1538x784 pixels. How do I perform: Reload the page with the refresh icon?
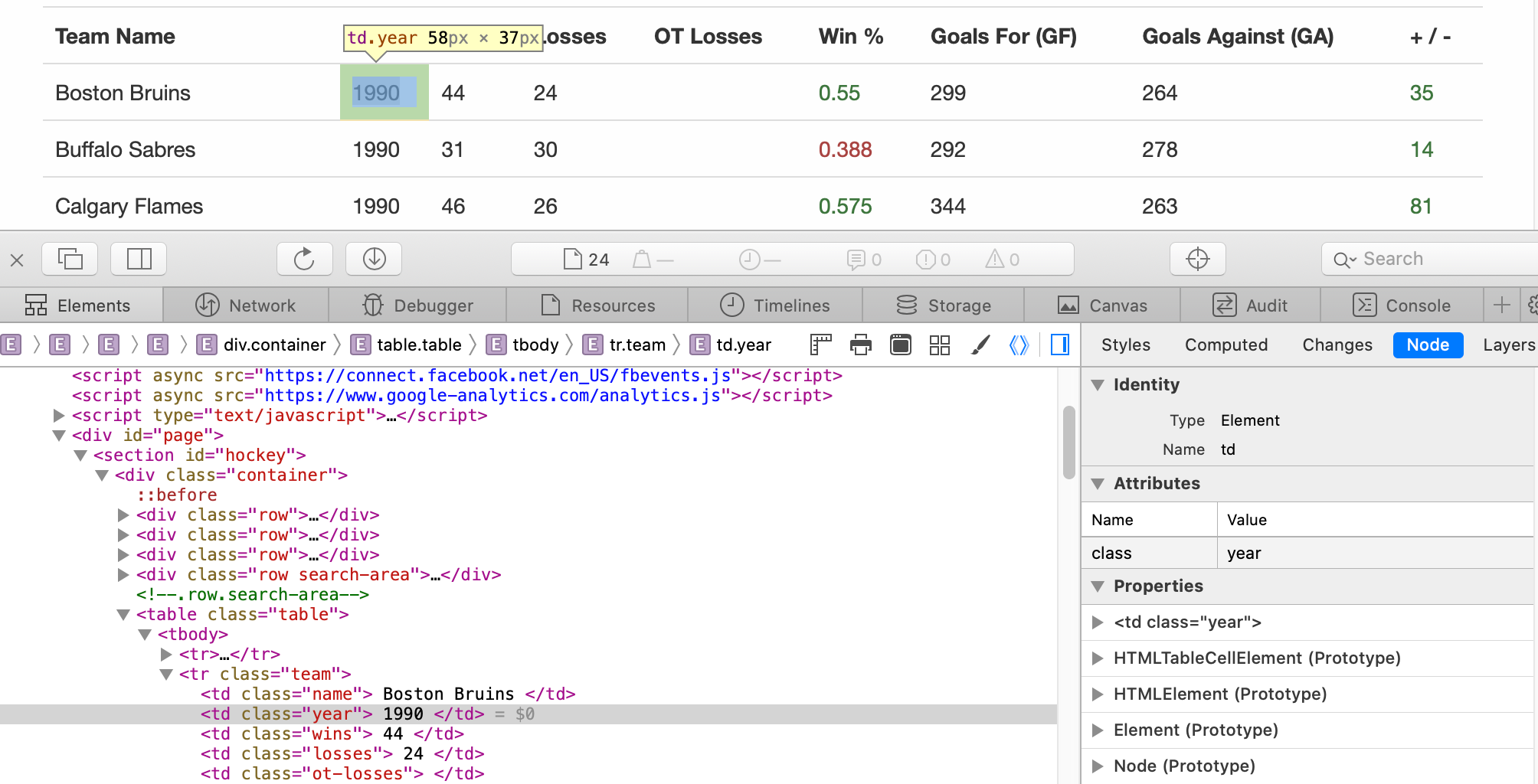coord(304,259)
